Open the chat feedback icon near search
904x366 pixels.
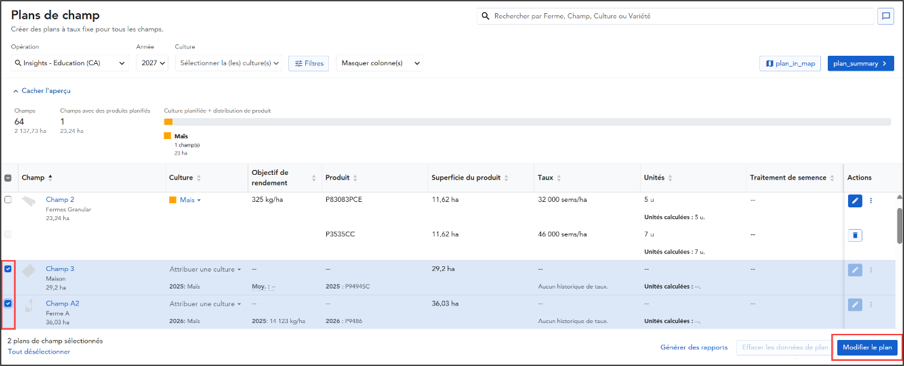(x=884, y=17)
